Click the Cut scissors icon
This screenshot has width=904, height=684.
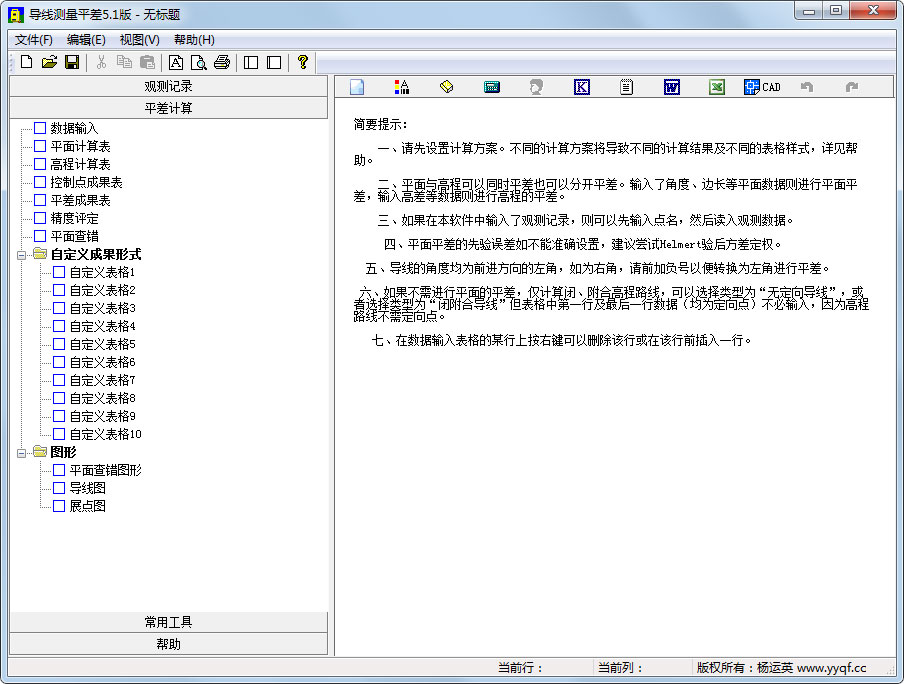tap(101, 62)
